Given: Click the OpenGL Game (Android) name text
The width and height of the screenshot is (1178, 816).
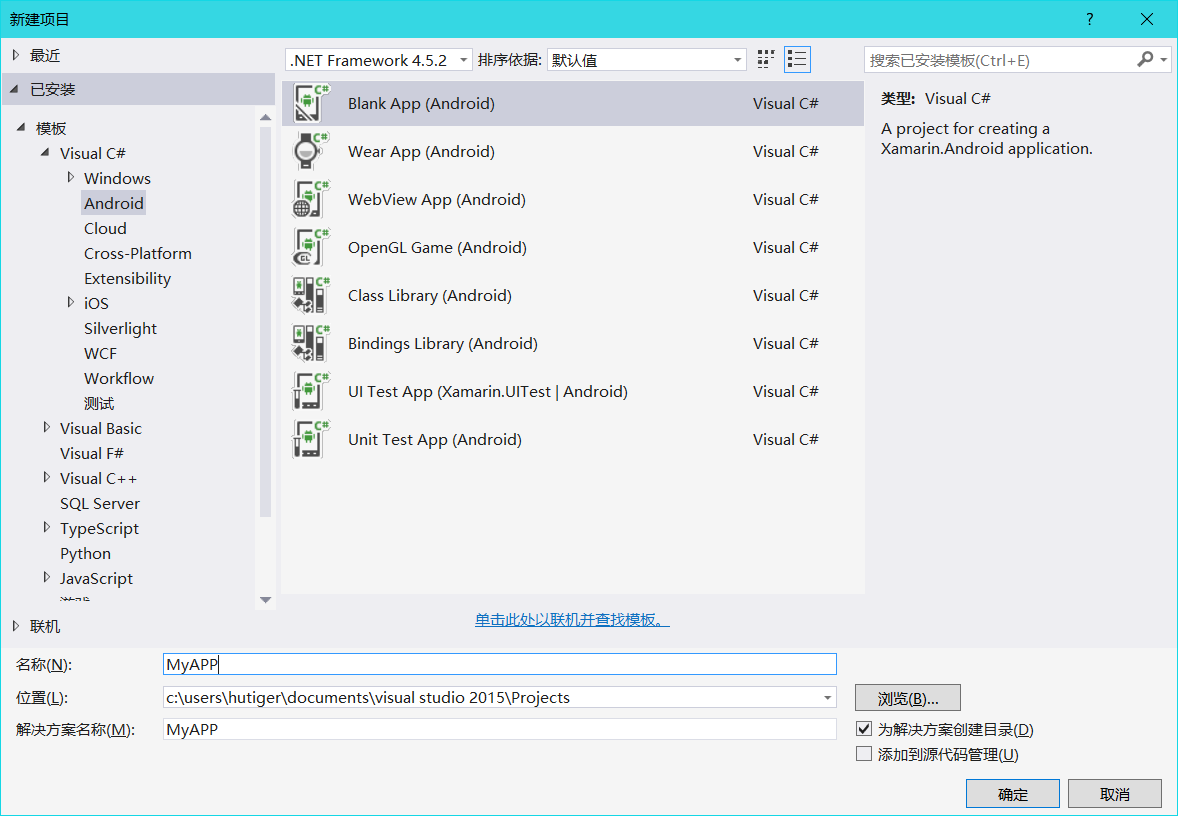Looking at the screenshot, I should point(437,247).
